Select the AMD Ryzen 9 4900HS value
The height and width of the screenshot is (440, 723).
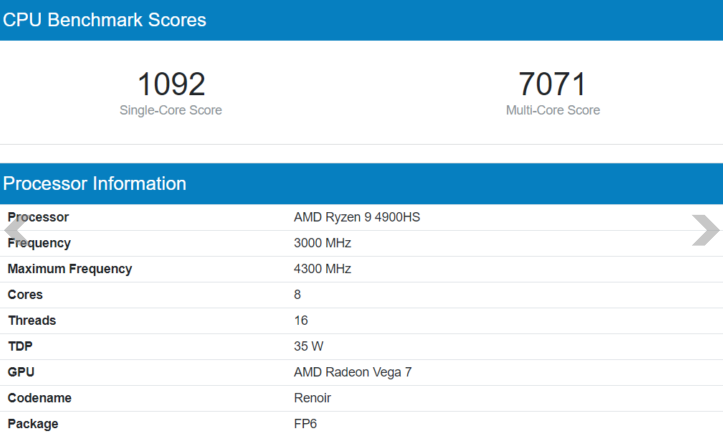(x=357, y=217)
